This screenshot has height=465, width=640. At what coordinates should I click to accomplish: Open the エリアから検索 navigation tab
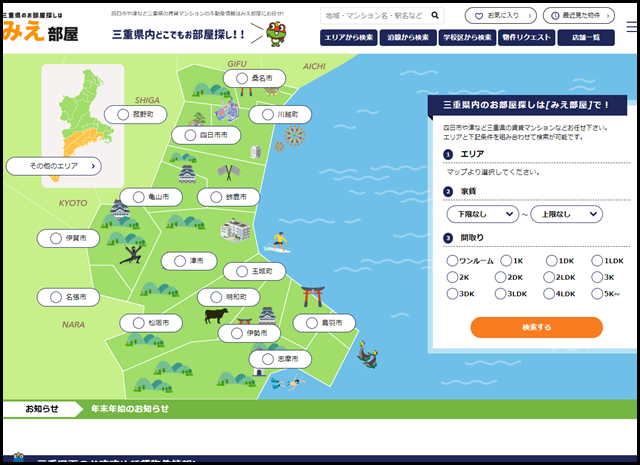350,37
